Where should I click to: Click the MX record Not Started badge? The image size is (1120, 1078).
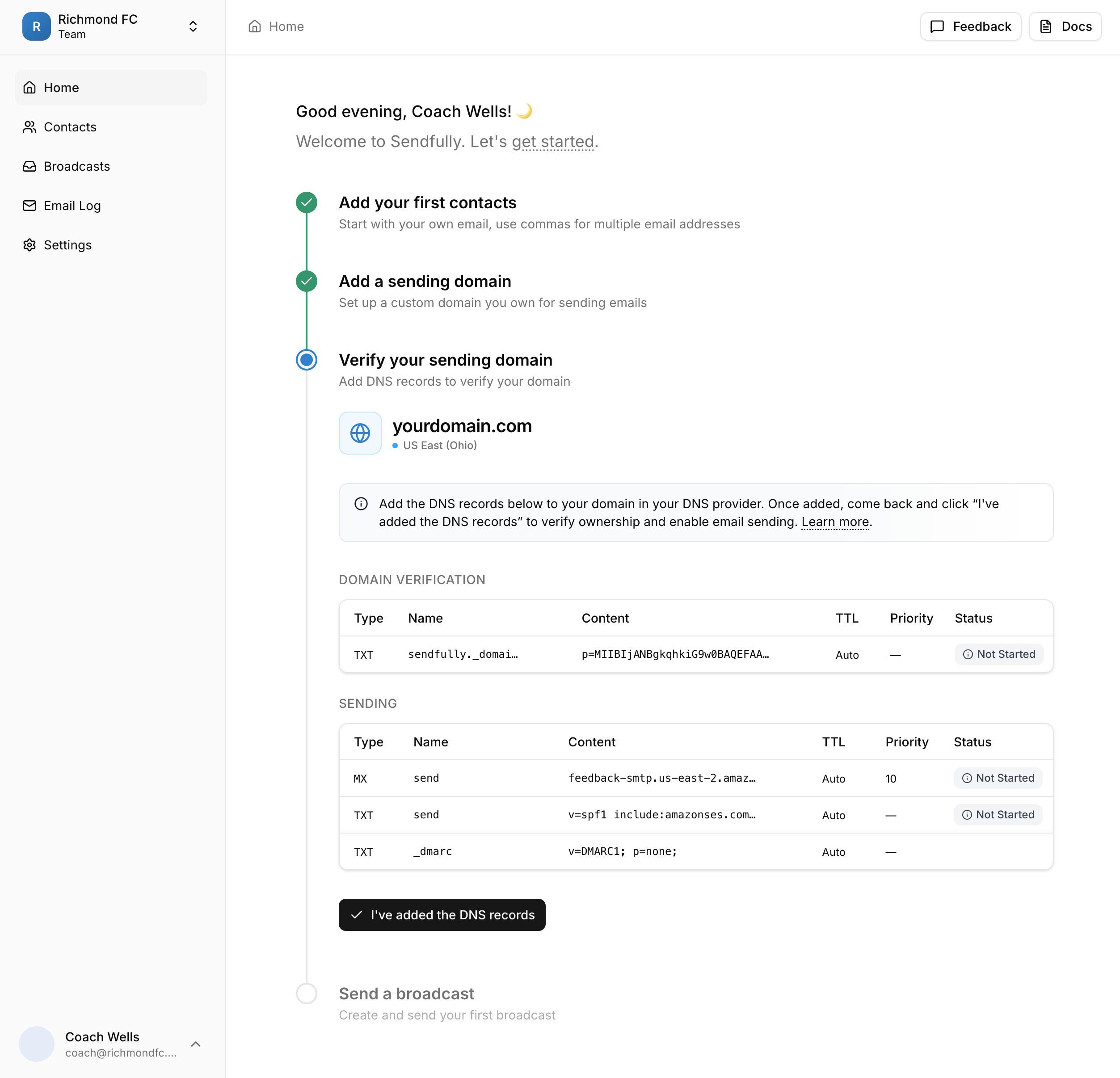coord(998,778)
